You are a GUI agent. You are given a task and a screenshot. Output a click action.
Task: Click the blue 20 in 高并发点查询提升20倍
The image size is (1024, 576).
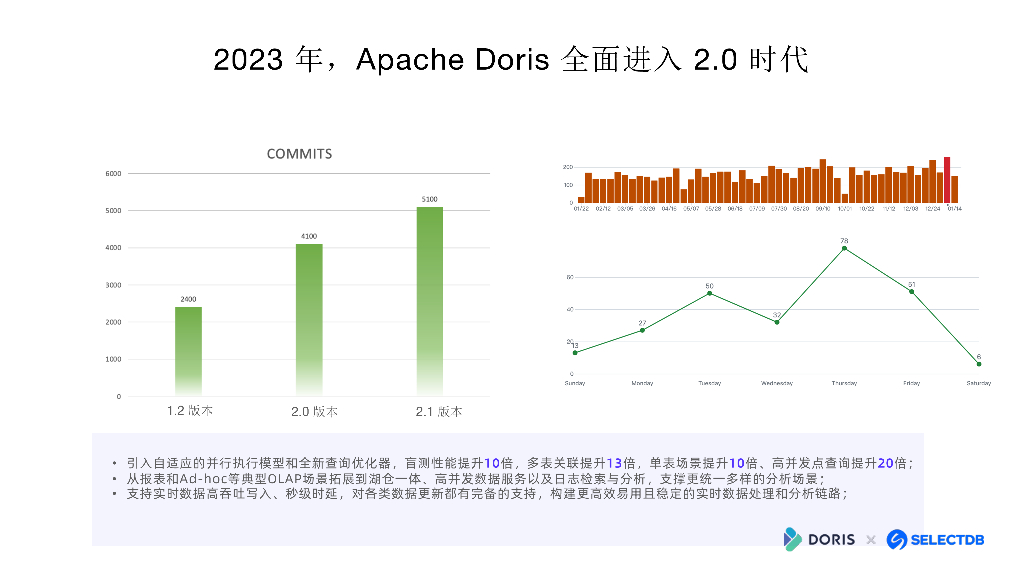point(886,463)
